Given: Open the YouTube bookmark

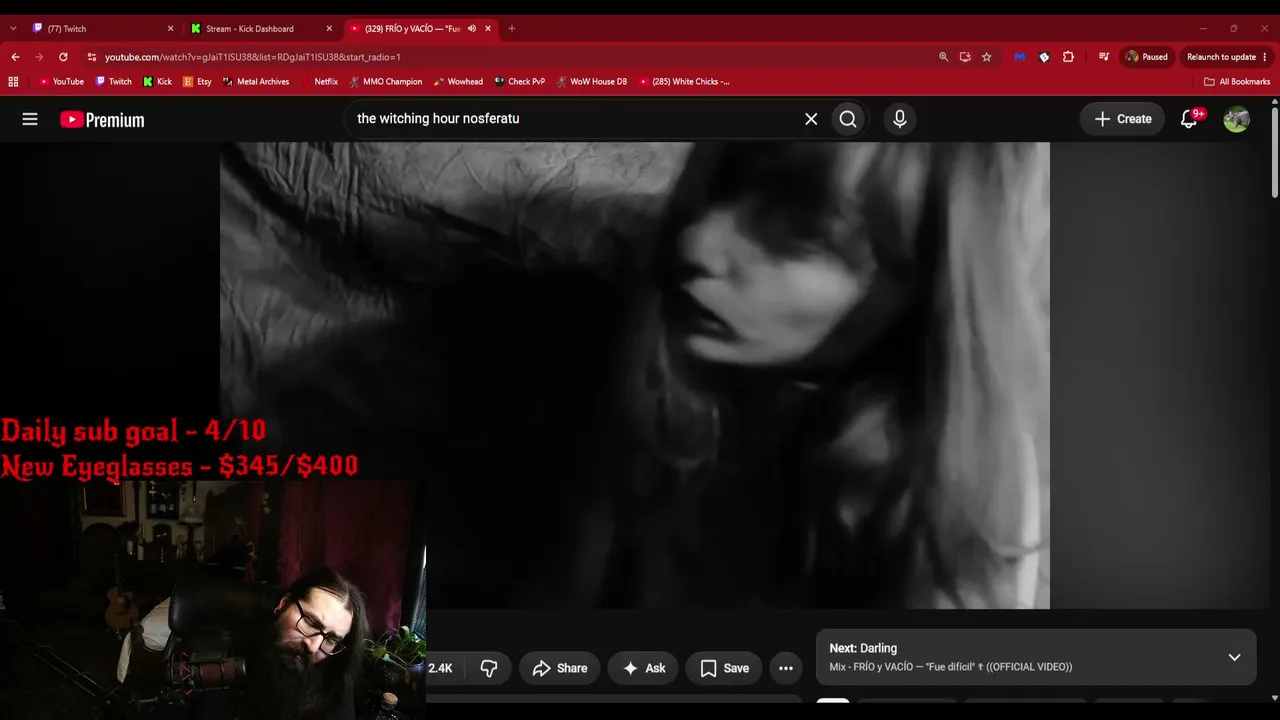Looking at the screenshot, I should 61,82.
